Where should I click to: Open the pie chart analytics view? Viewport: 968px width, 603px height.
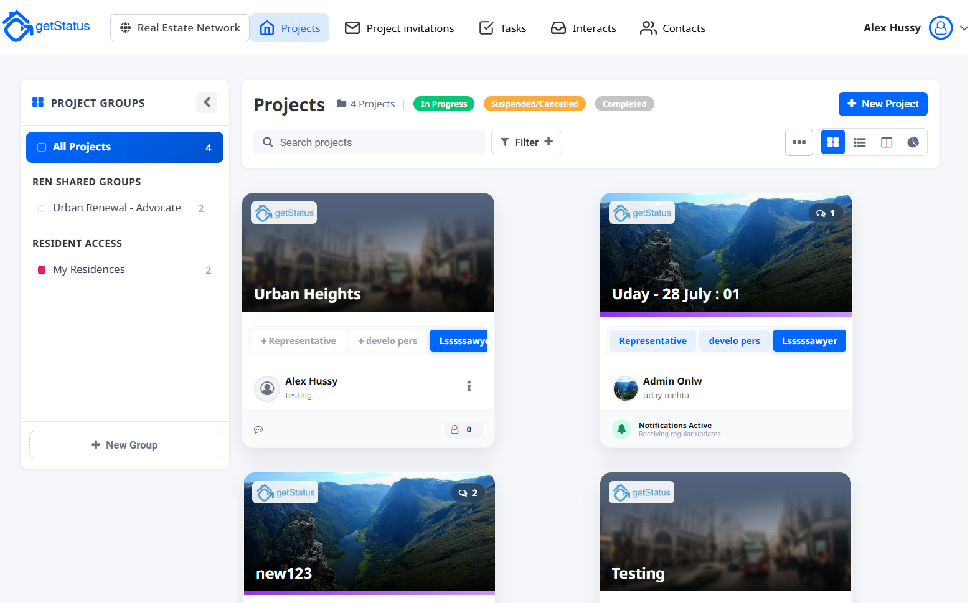click(x=913, y=143)
